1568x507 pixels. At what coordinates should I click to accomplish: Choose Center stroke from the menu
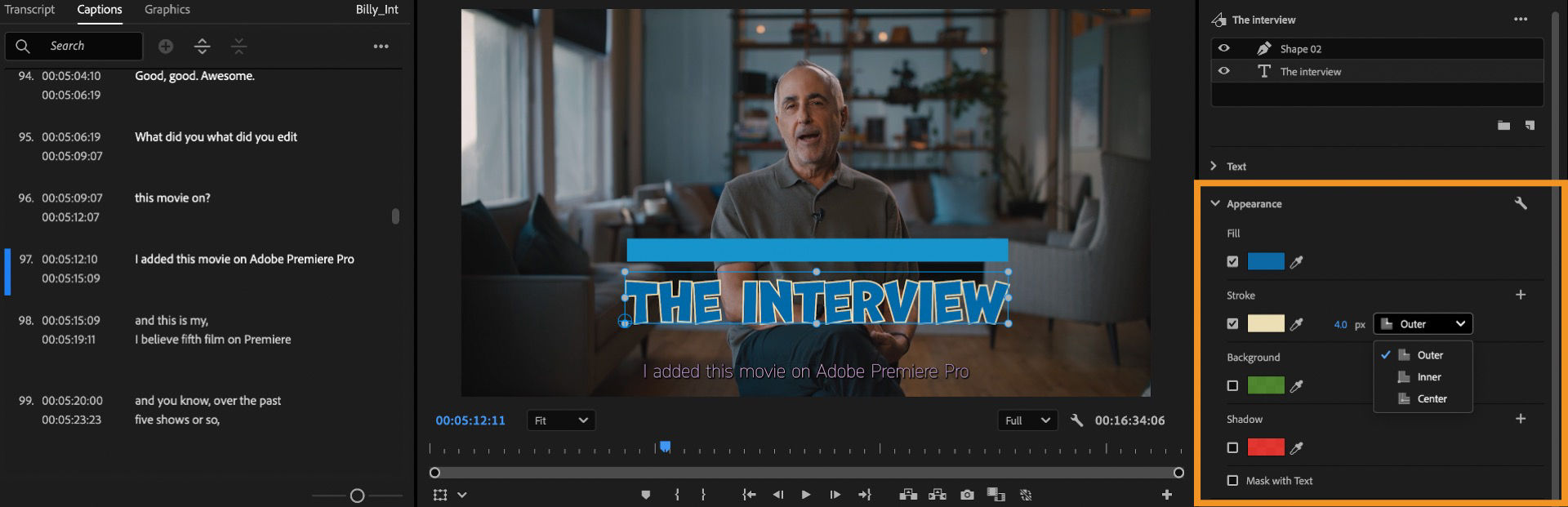click(1423, 399)
